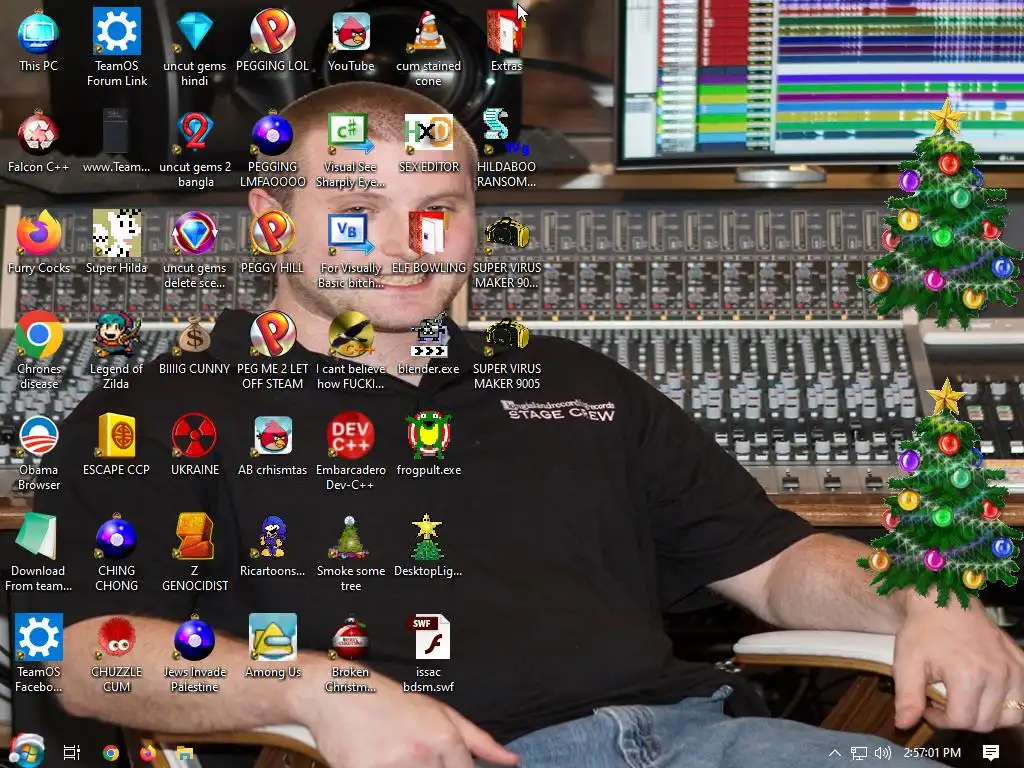Open the frogpult.exe icon
The width and height of the screenshot is (1024, 768).
pos(428,436)
